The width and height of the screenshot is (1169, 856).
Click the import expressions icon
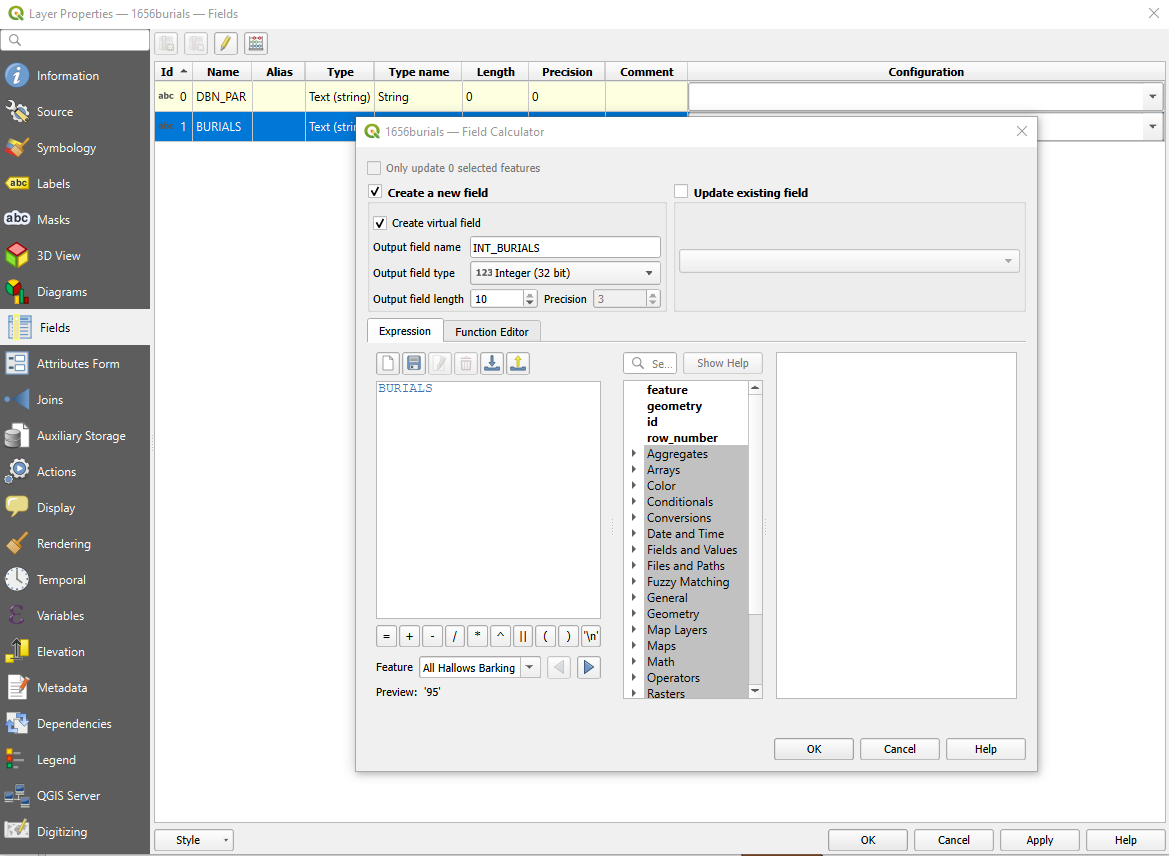pos(491,363)
